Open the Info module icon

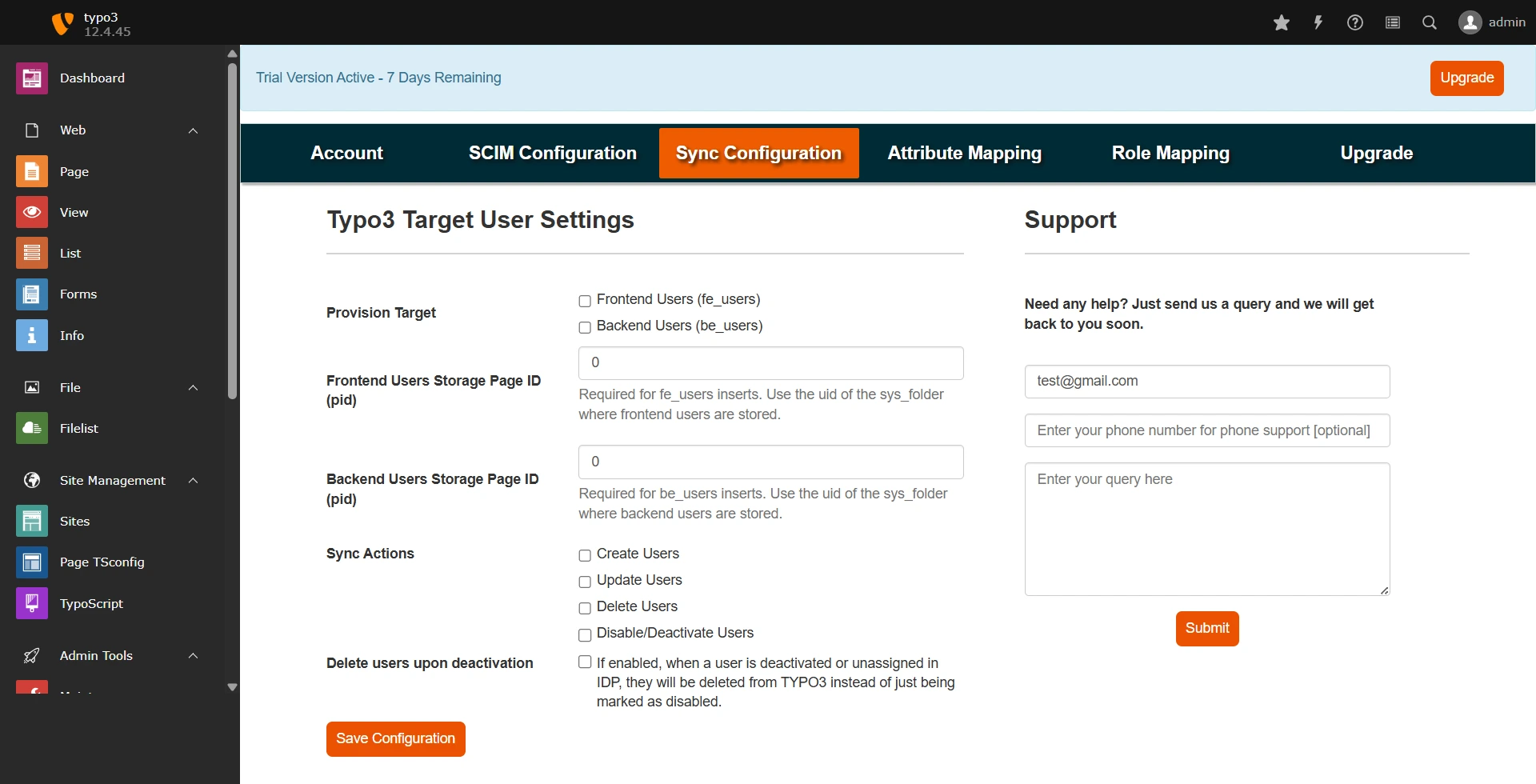[x=32, y=335]
